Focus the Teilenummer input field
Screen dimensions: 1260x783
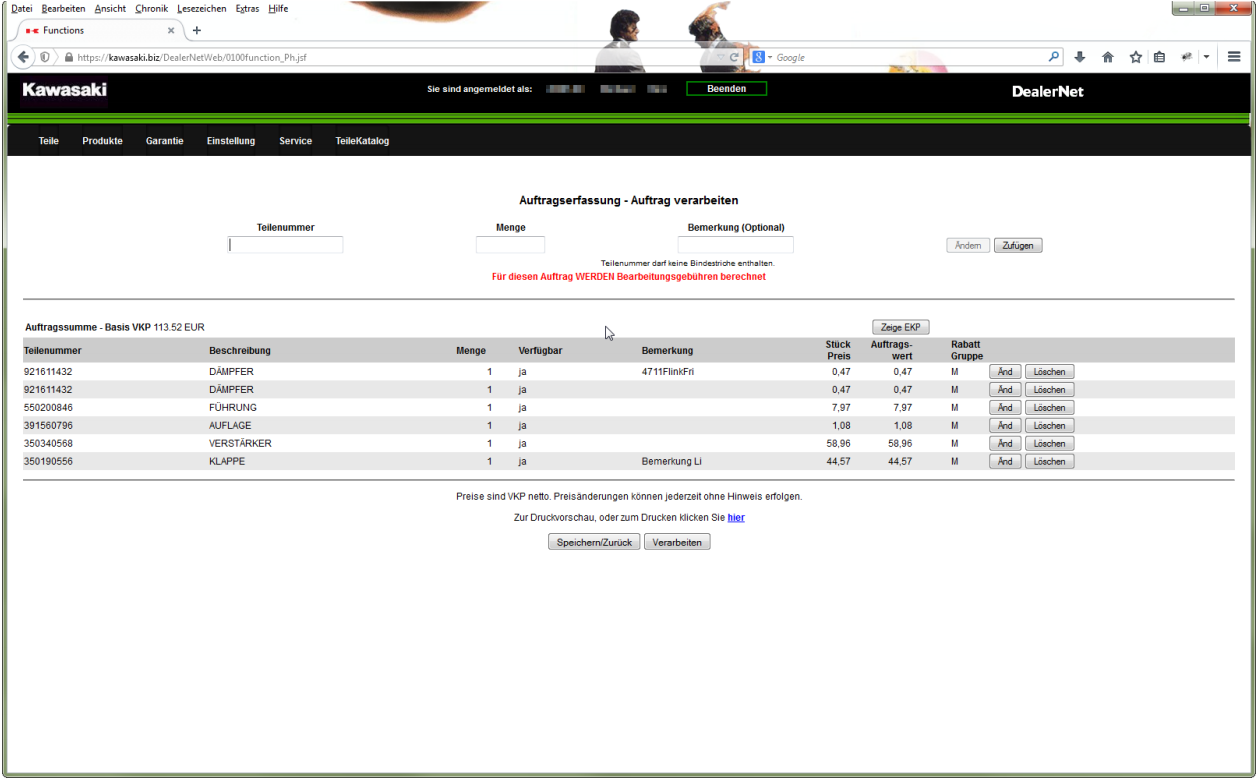[285, 244]
